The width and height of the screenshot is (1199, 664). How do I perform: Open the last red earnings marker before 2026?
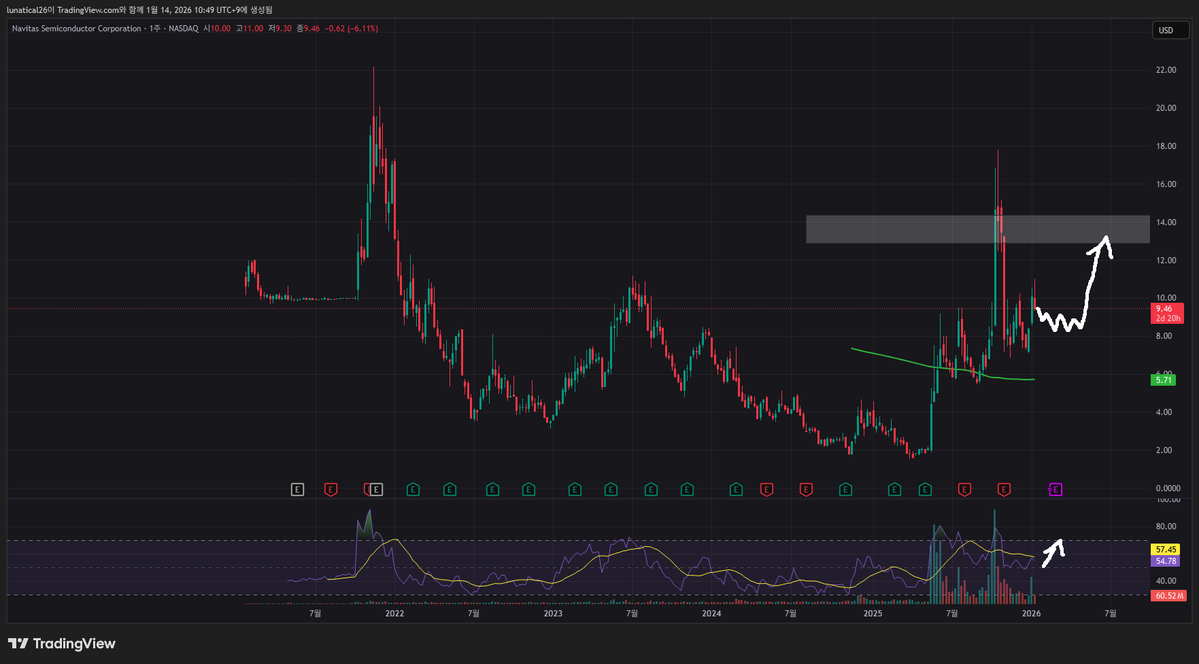1004,490
